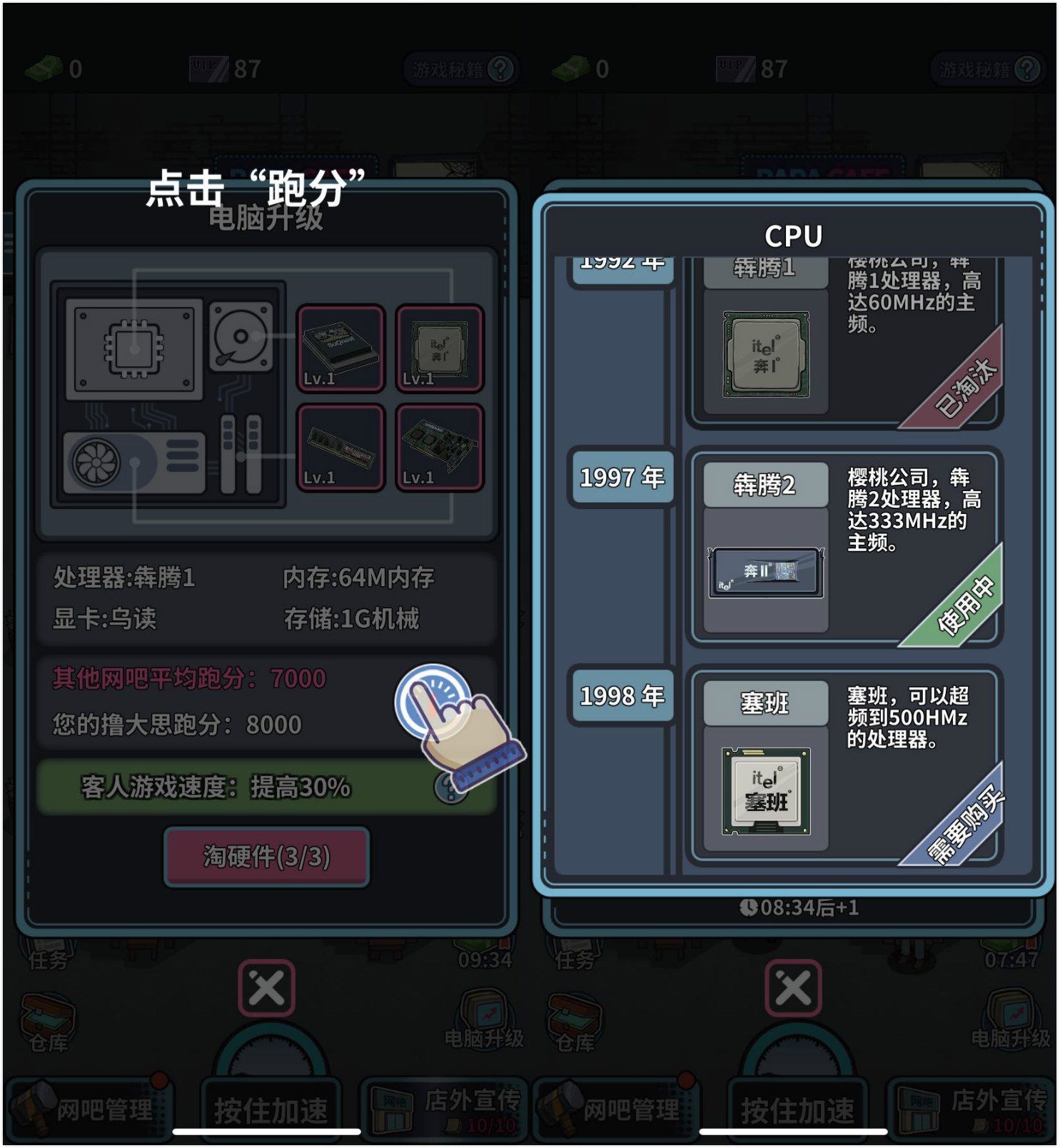Open 电脑升级 icon on right screen
Image resolution: width=1060 pixels, height=1148 pixels.
pos(1011,1019)
